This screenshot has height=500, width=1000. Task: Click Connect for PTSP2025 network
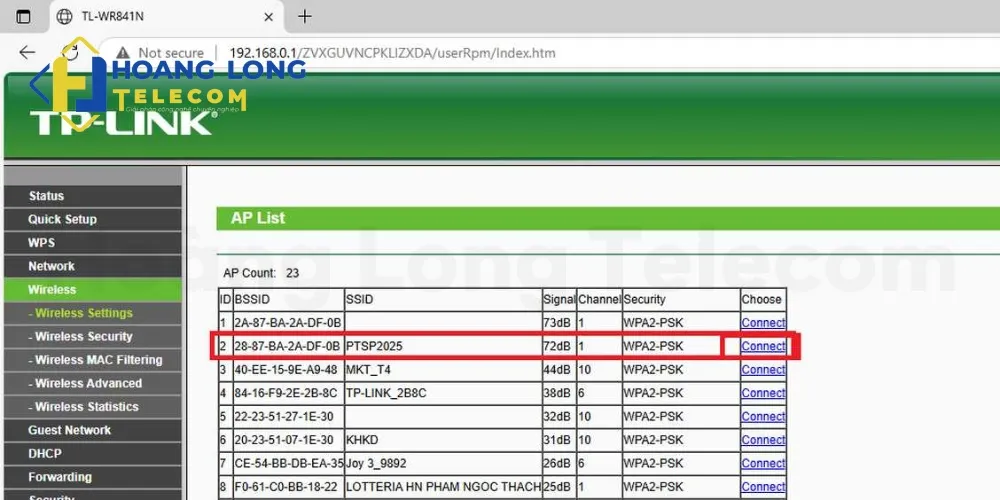click(763, 346)
